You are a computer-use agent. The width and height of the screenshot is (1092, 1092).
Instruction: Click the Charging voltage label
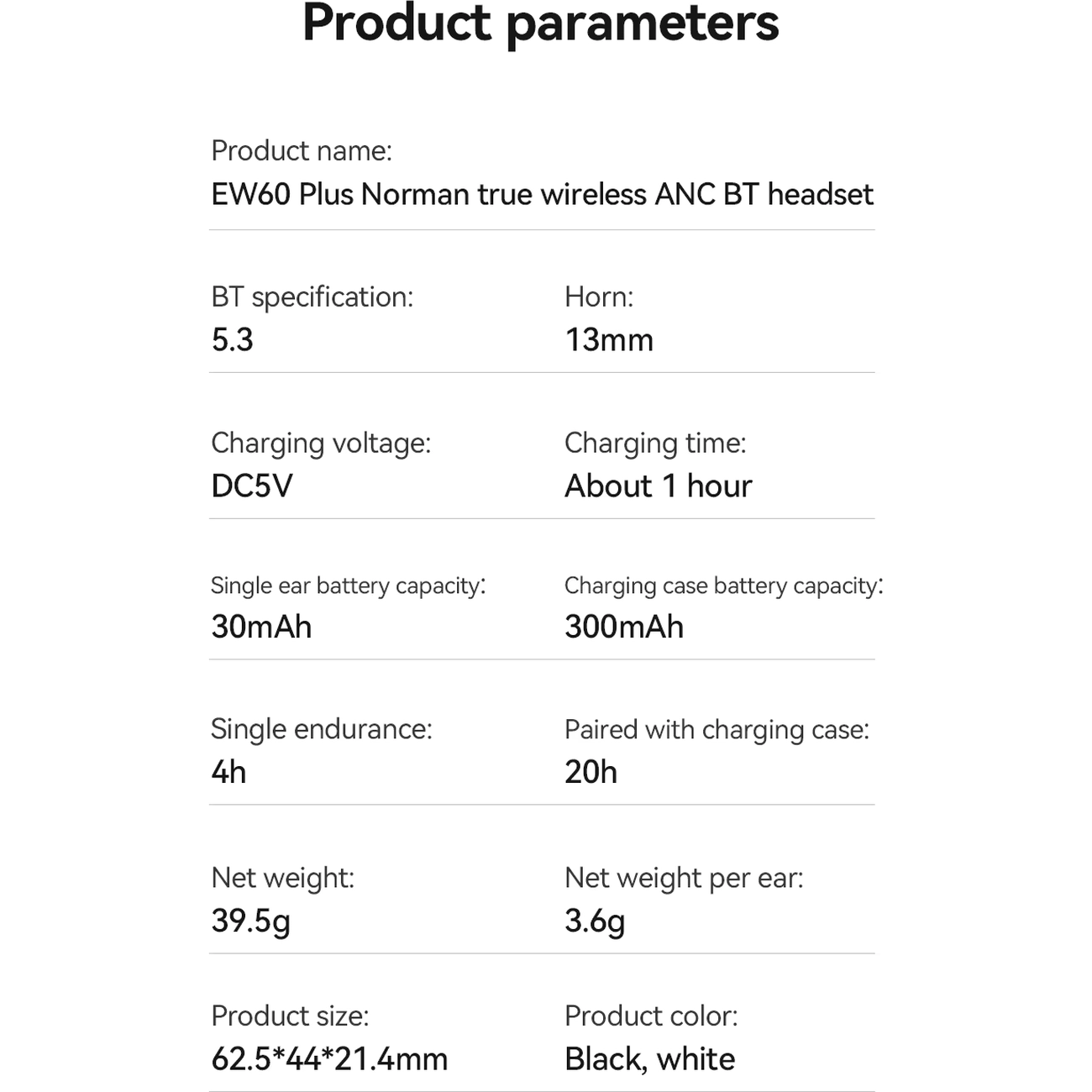click(x=320, y=444)
